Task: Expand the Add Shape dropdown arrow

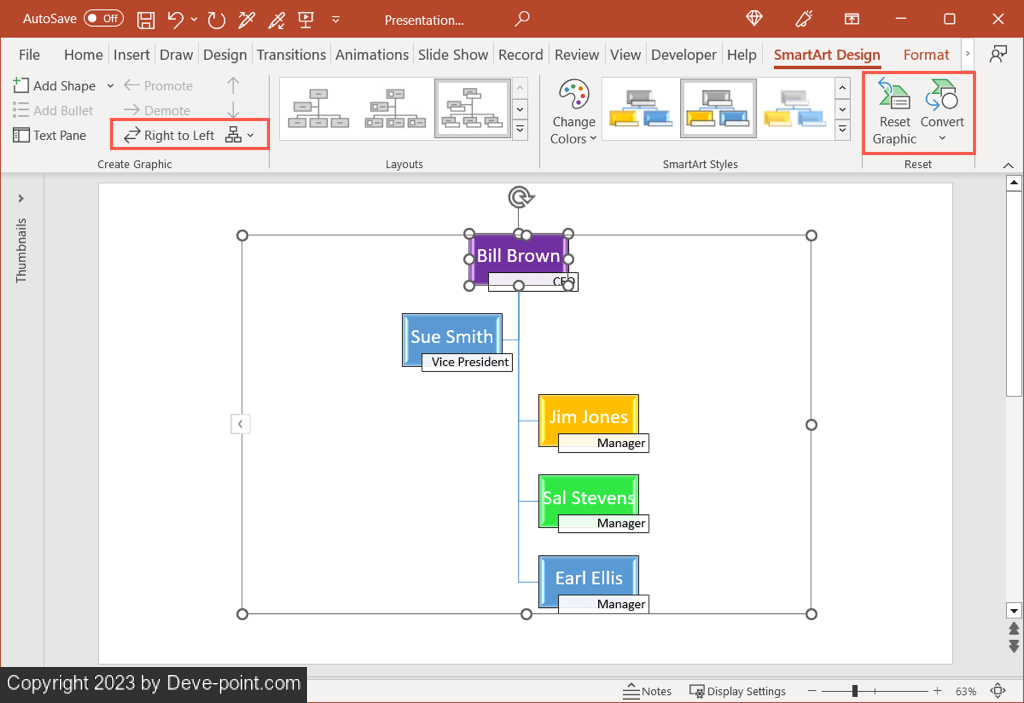Action: (x=110, y=86)
